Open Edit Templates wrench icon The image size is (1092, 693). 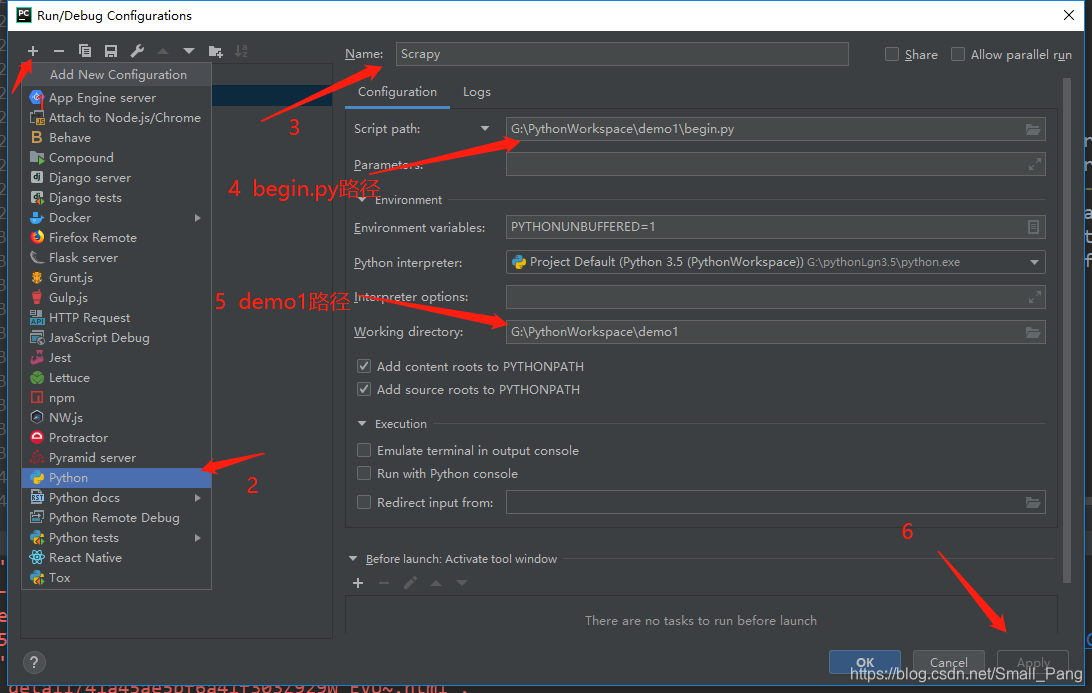[137, 51]
